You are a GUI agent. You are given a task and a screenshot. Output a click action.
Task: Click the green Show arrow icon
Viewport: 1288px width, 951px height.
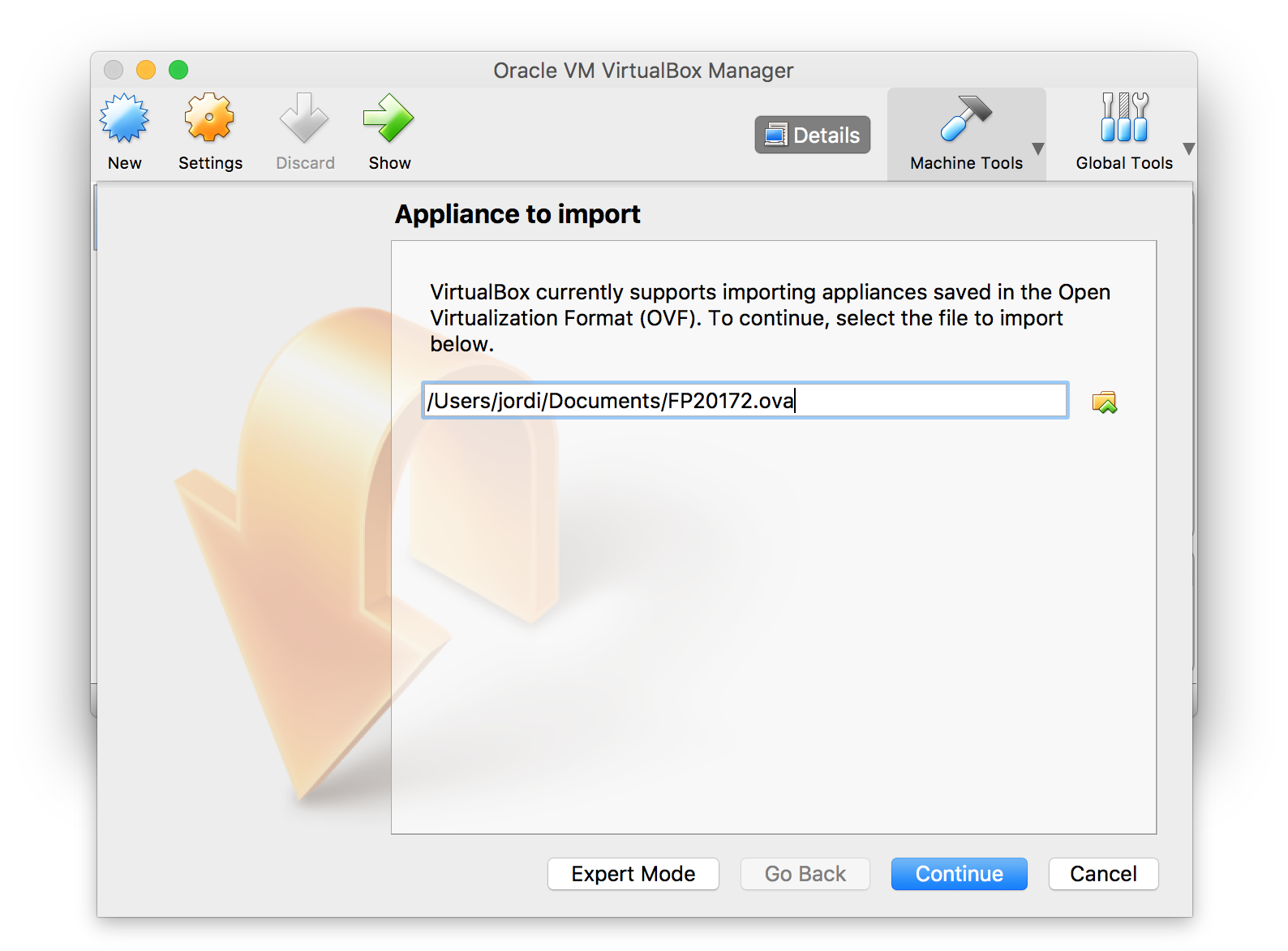pos(389,118)
